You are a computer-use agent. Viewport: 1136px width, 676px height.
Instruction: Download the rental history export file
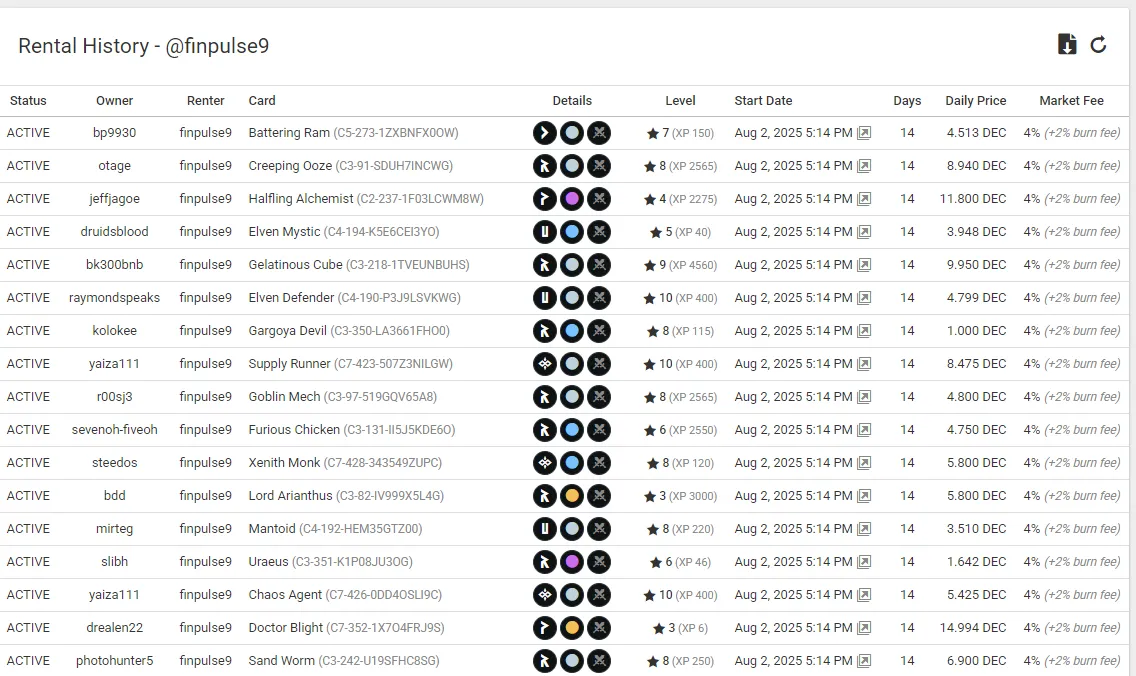point(1066,45)
